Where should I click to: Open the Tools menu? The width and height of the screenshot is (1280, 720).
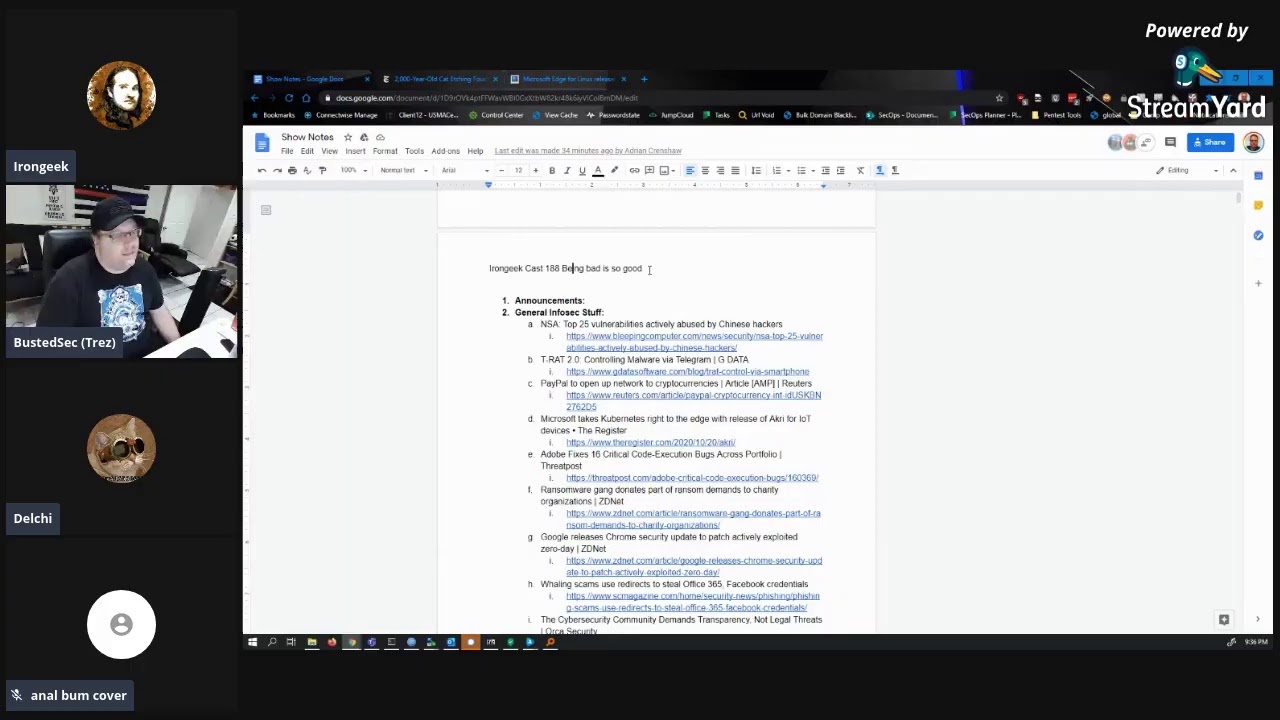[x=414, y=151]
